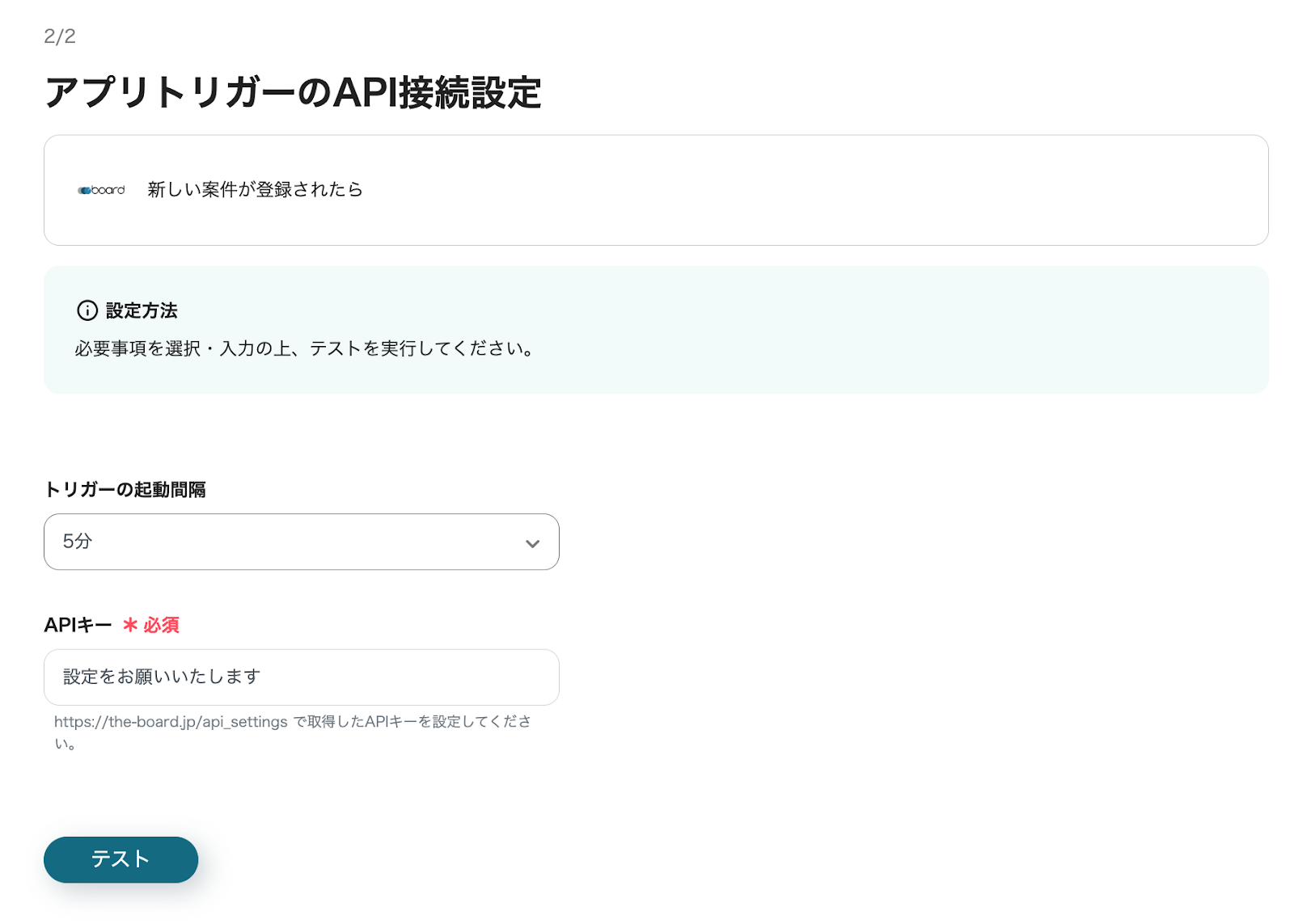Screen dimensions: 1294x924
Task: Click the トリガーの起動間隔 label
Action: click(125, 490)
